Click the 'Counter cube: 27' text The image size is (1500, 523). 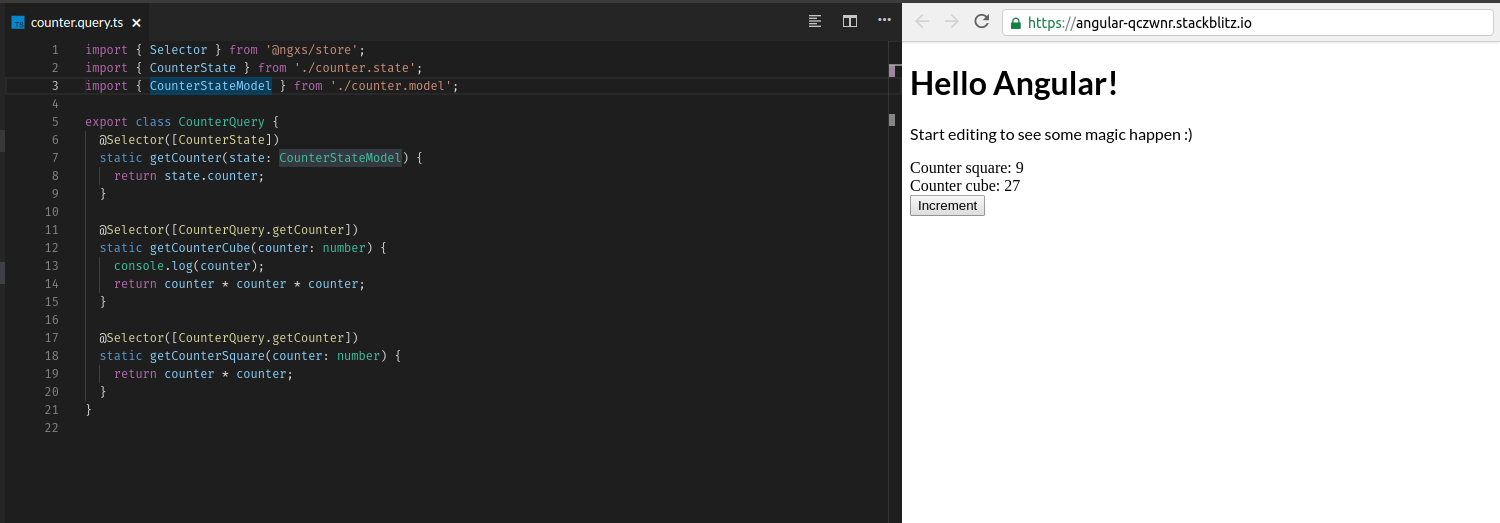point(965,186)
